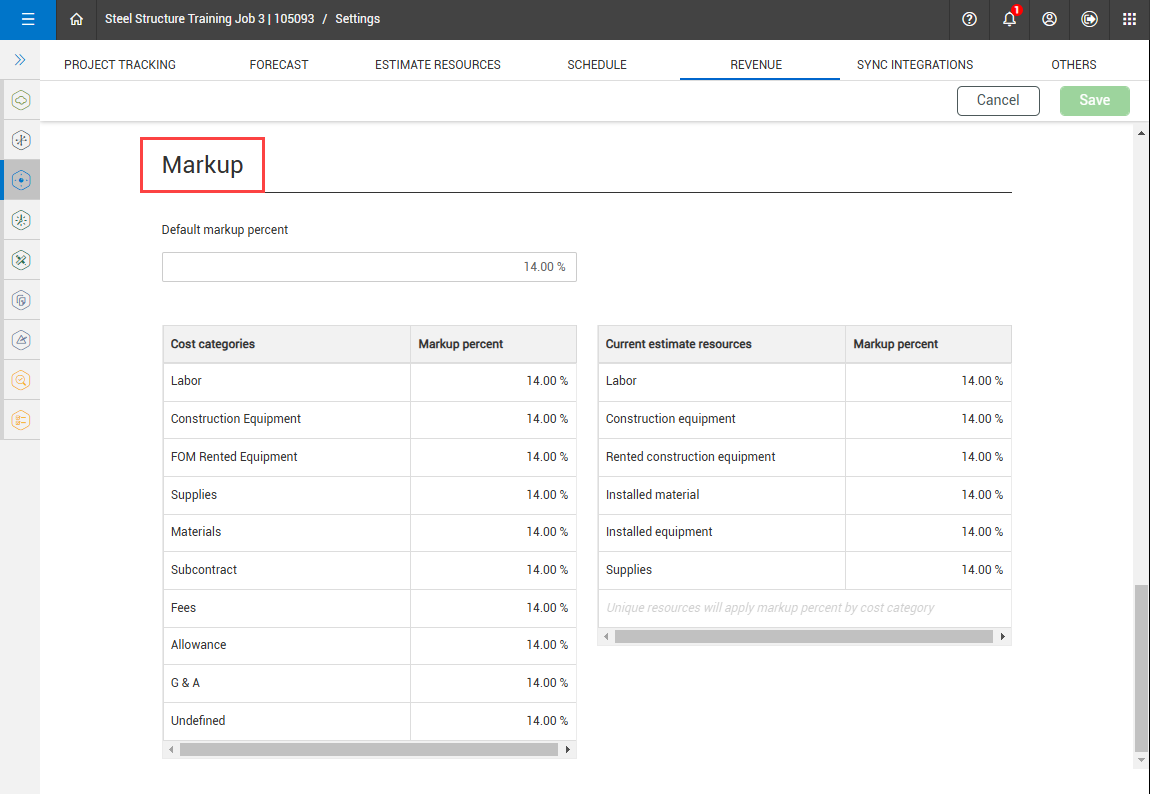Click the sign out arrow icon
This screenshot has width=1150, height=794.
pos(1089,19)
